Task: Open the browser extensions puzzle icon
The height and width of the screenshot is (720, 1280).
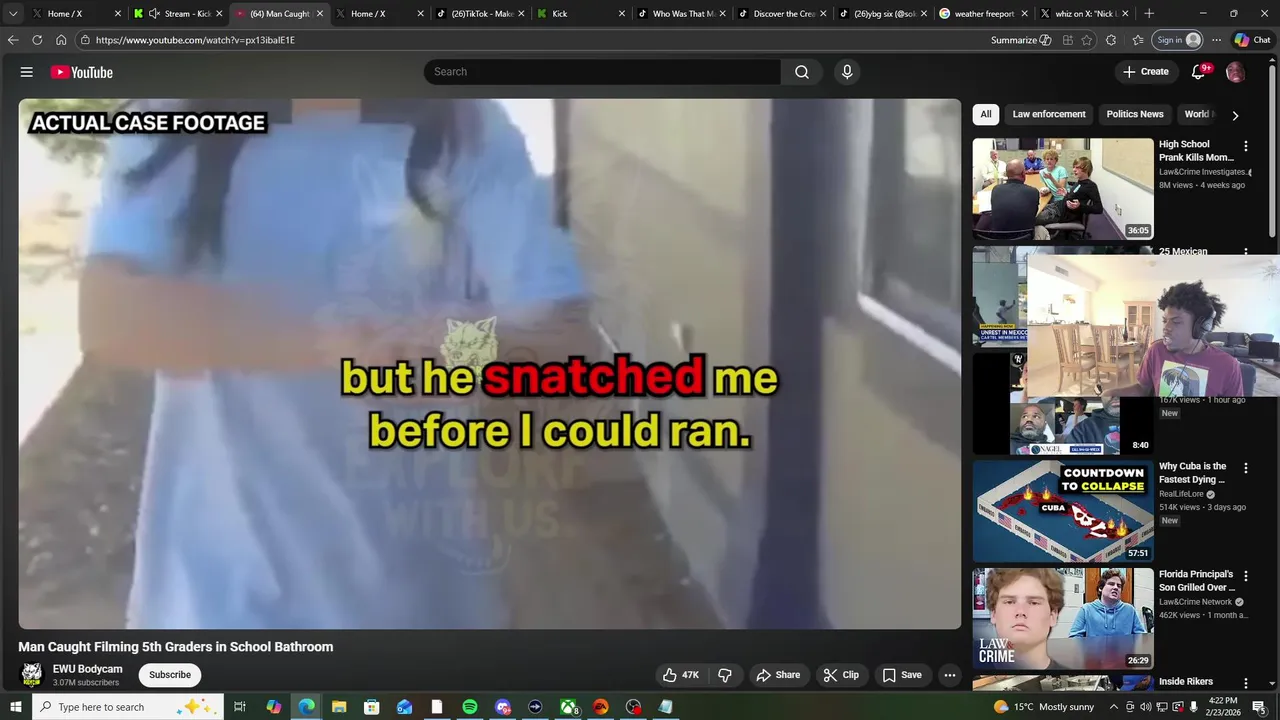Action: 1111,40
